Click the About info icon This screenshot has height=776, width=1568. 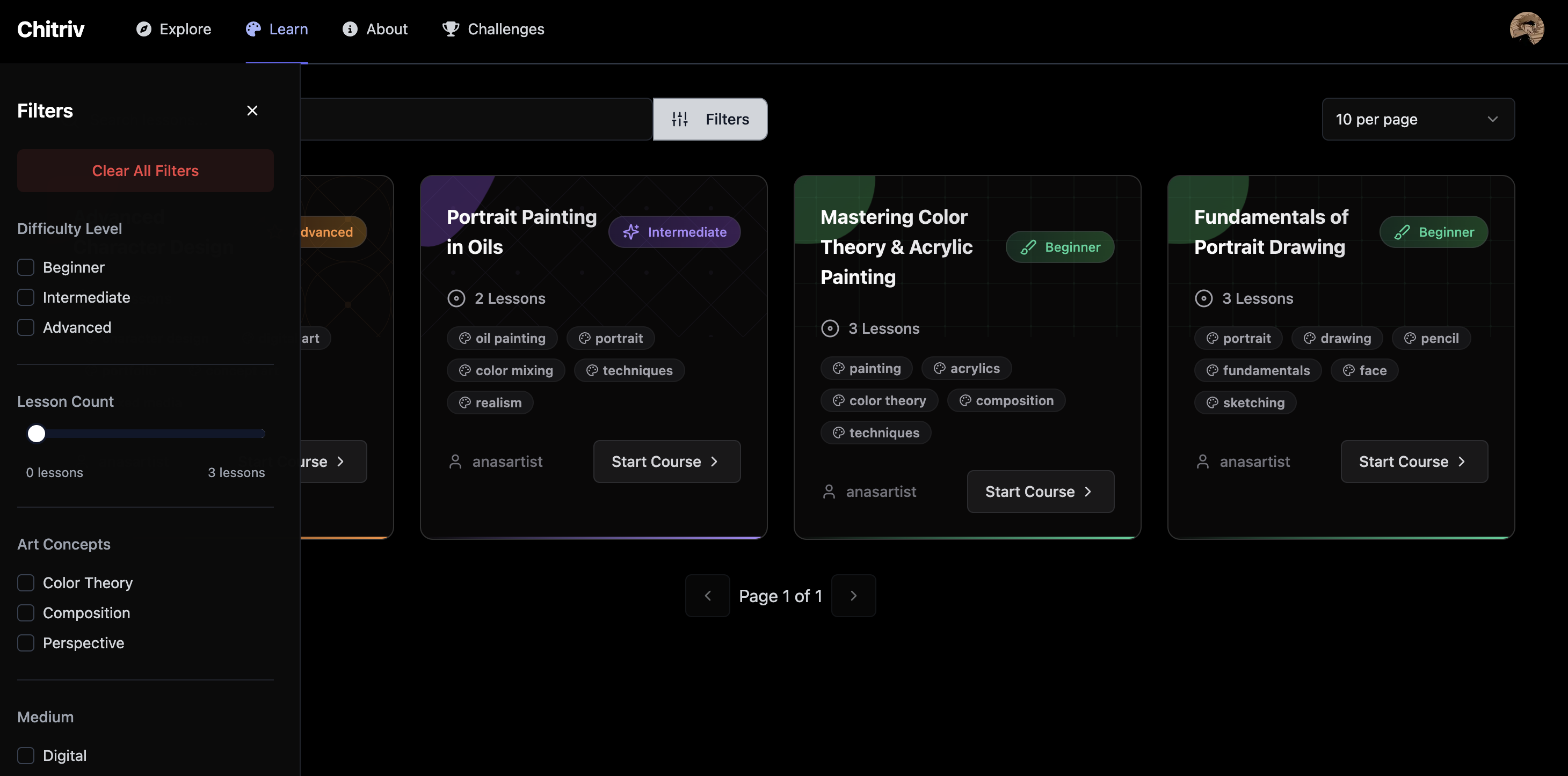coord(350,29)
